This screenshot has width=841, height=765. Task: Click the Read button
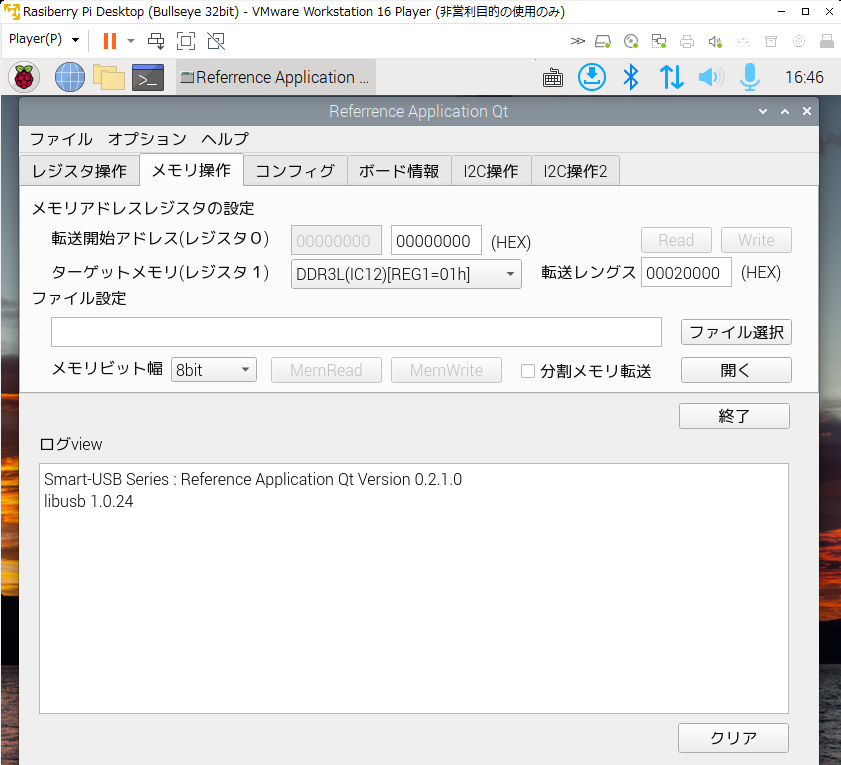676,240
